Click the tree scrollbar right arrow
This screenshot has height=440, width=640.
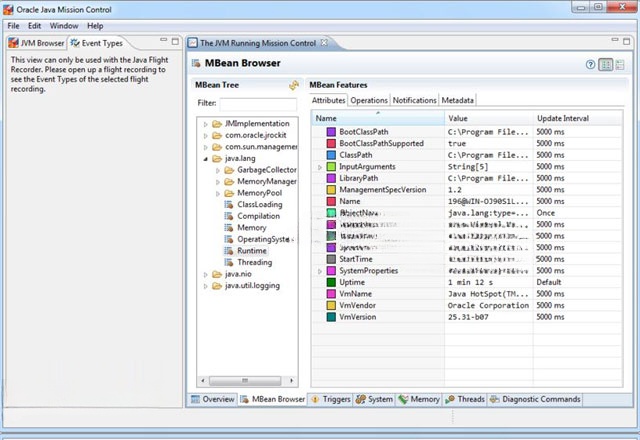tap(291, 381)
